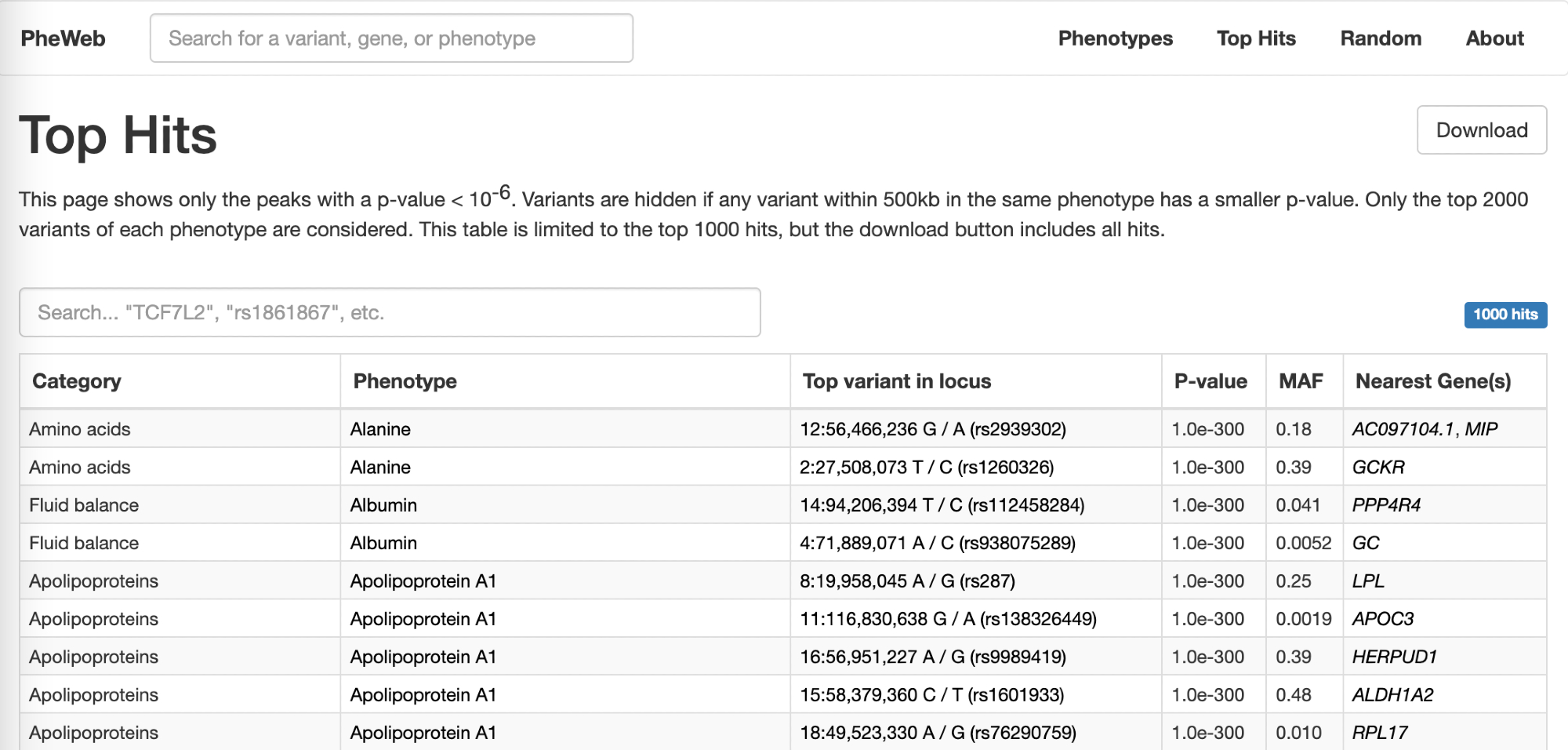Go to the Random nav item
Viewport: 1568px width, 750px height.
click(1380, 38)
